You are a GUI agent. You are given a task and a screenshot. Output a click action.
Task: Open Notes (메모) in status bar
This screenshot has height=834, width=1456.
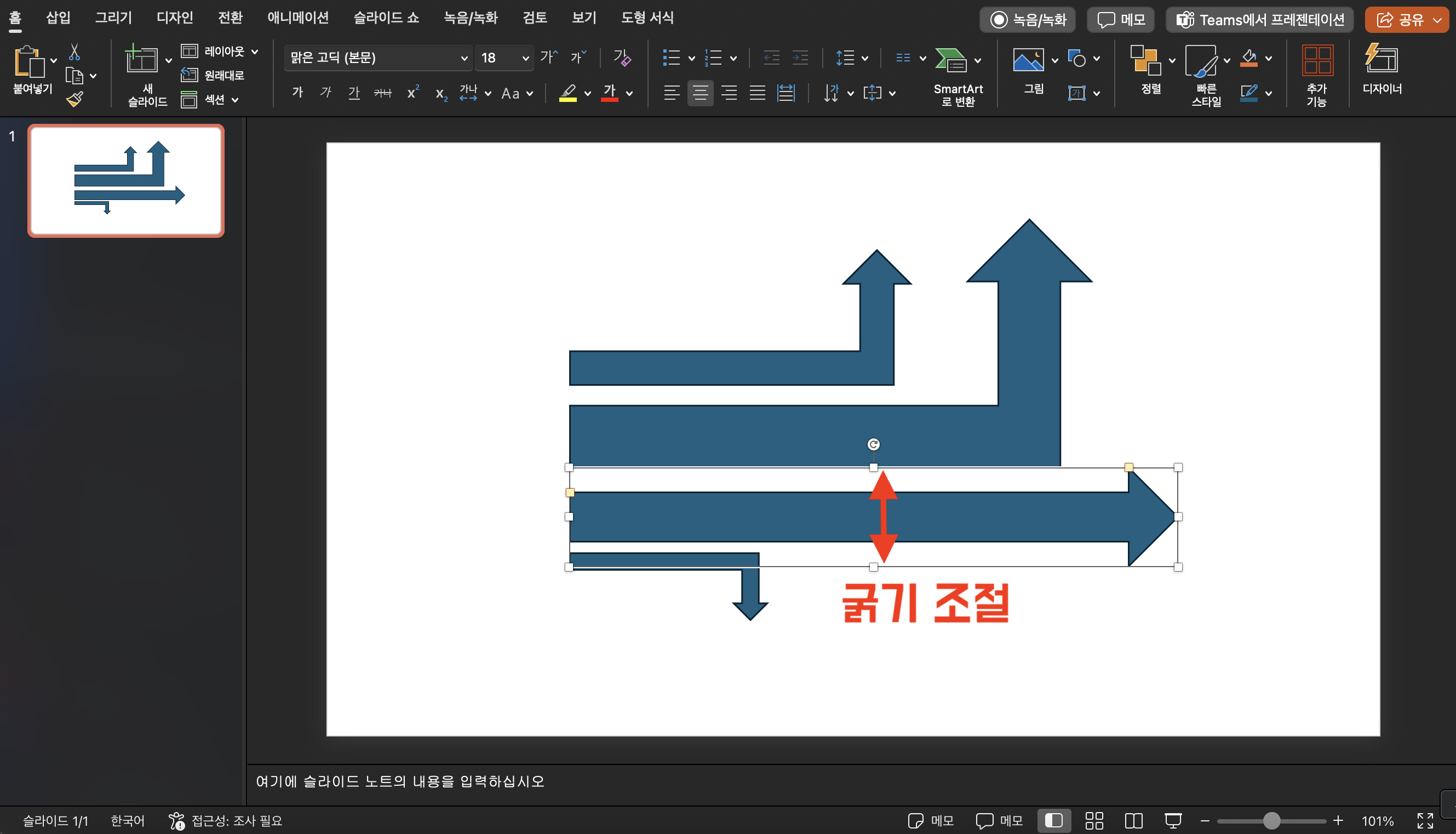931,820
